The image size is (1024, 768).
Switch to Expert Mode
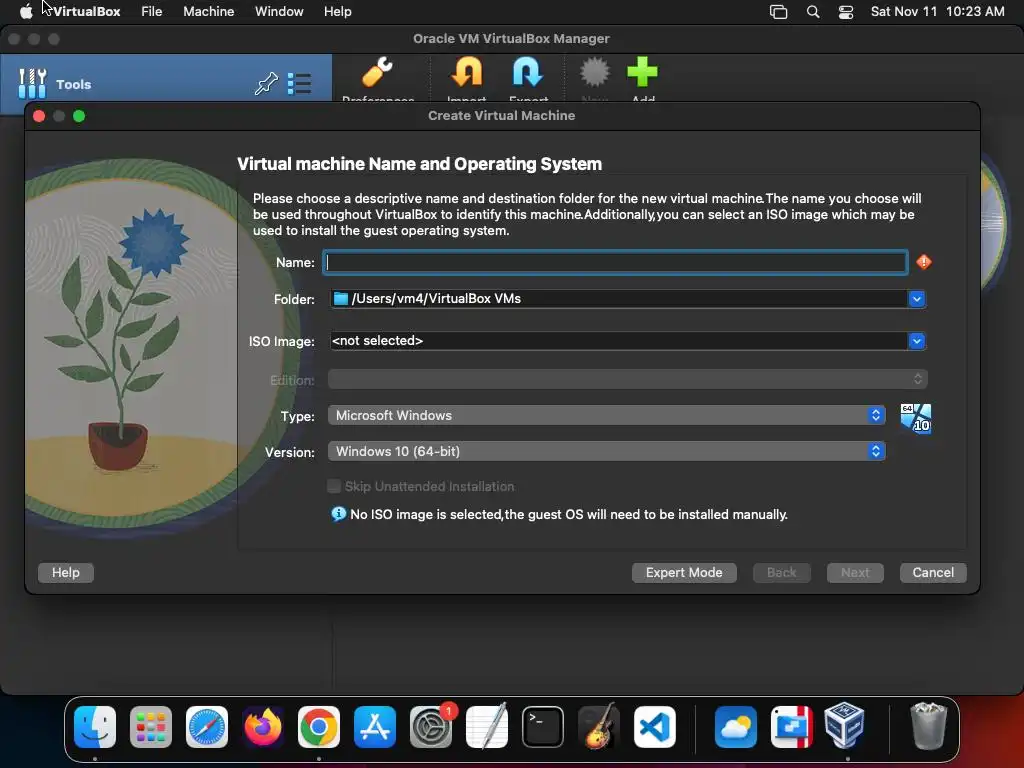pos(684,573)
